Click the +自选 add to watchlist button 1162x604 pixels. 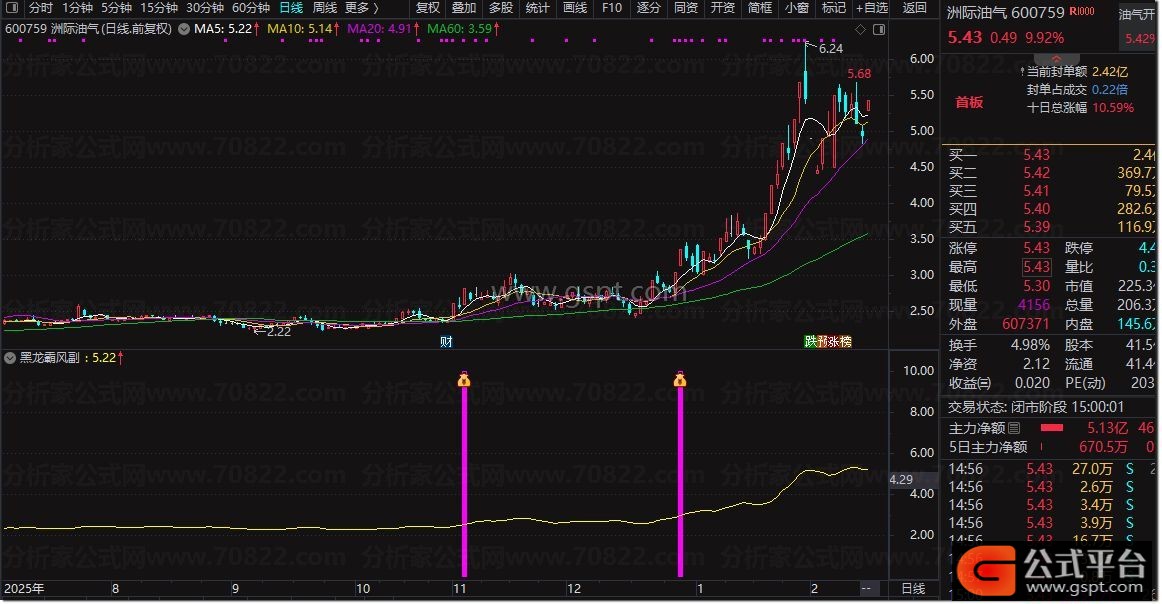coord(871,8)
